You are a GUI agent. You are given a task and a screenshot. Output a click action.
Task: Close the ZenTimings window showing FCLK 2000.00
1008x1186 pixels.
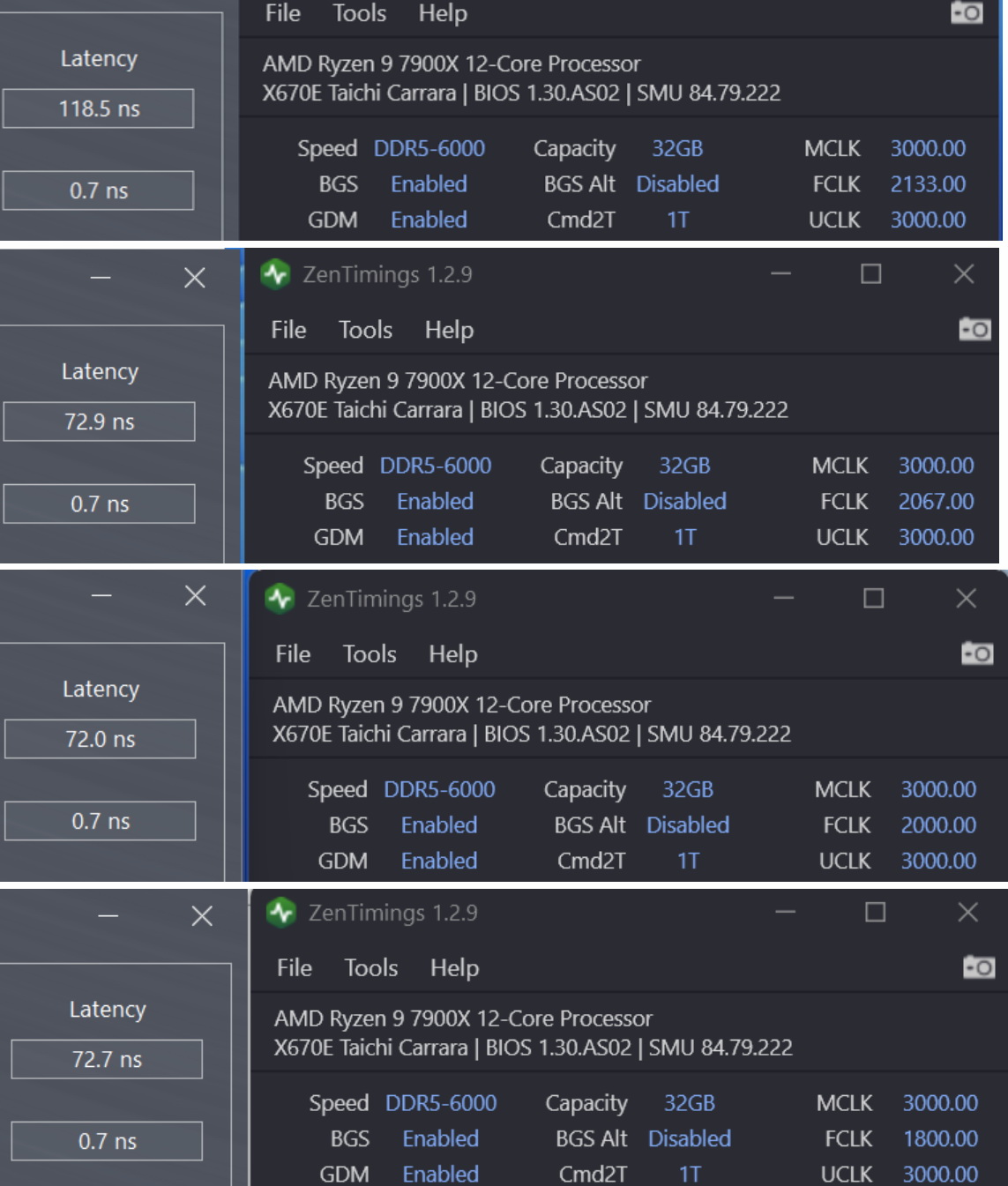point(966,599)
